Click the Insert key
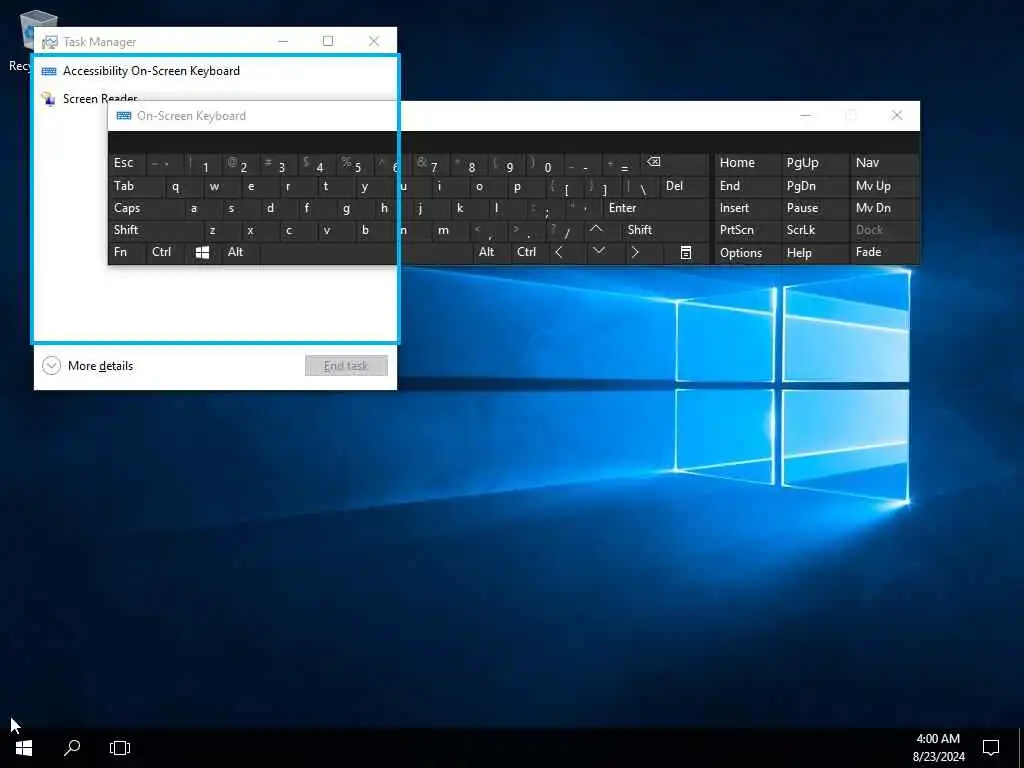This screenshot has width=1024, height=768. [747, 208]
